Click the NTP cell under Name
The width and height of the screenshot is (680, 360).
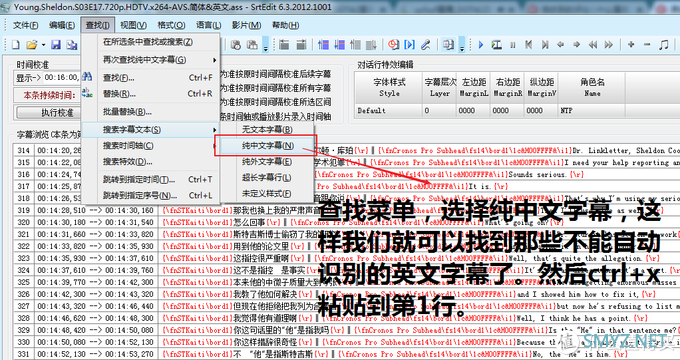[592, 111]
